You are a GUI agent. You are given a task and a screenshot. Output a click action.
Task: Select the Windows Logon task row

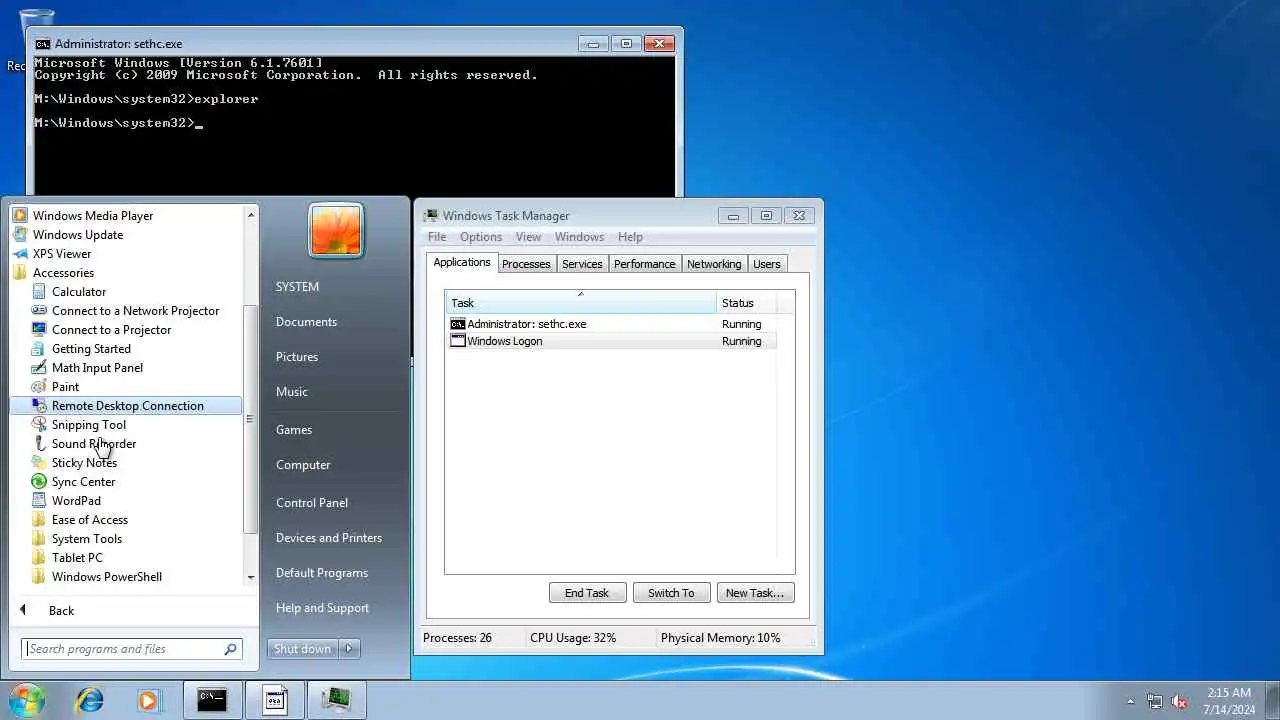coord(611,341)
